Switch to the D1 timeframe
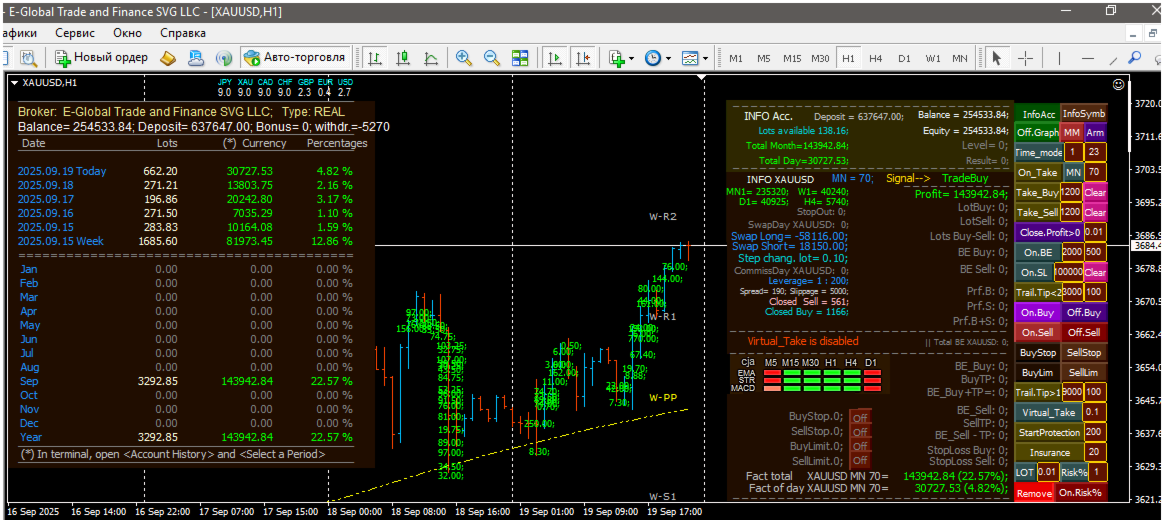The image size is (1168, 520). click(904, 58)
